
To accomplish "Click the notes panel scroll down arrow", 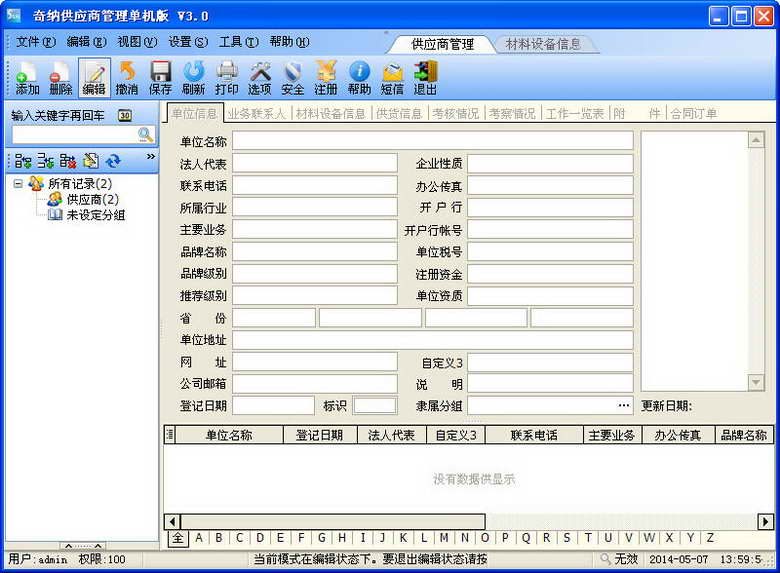I will tap(756, 382).
